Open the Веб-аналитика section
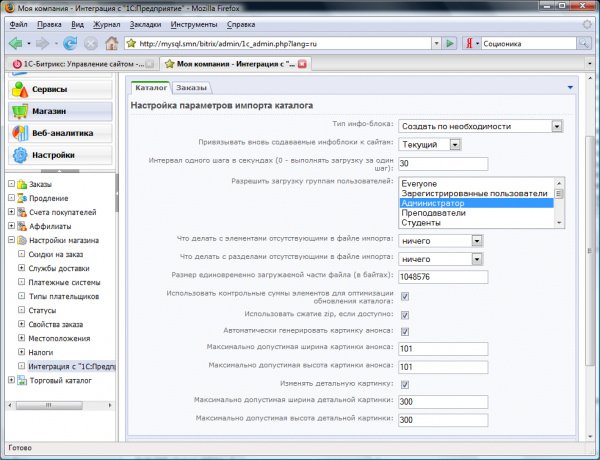 point(60,133)
